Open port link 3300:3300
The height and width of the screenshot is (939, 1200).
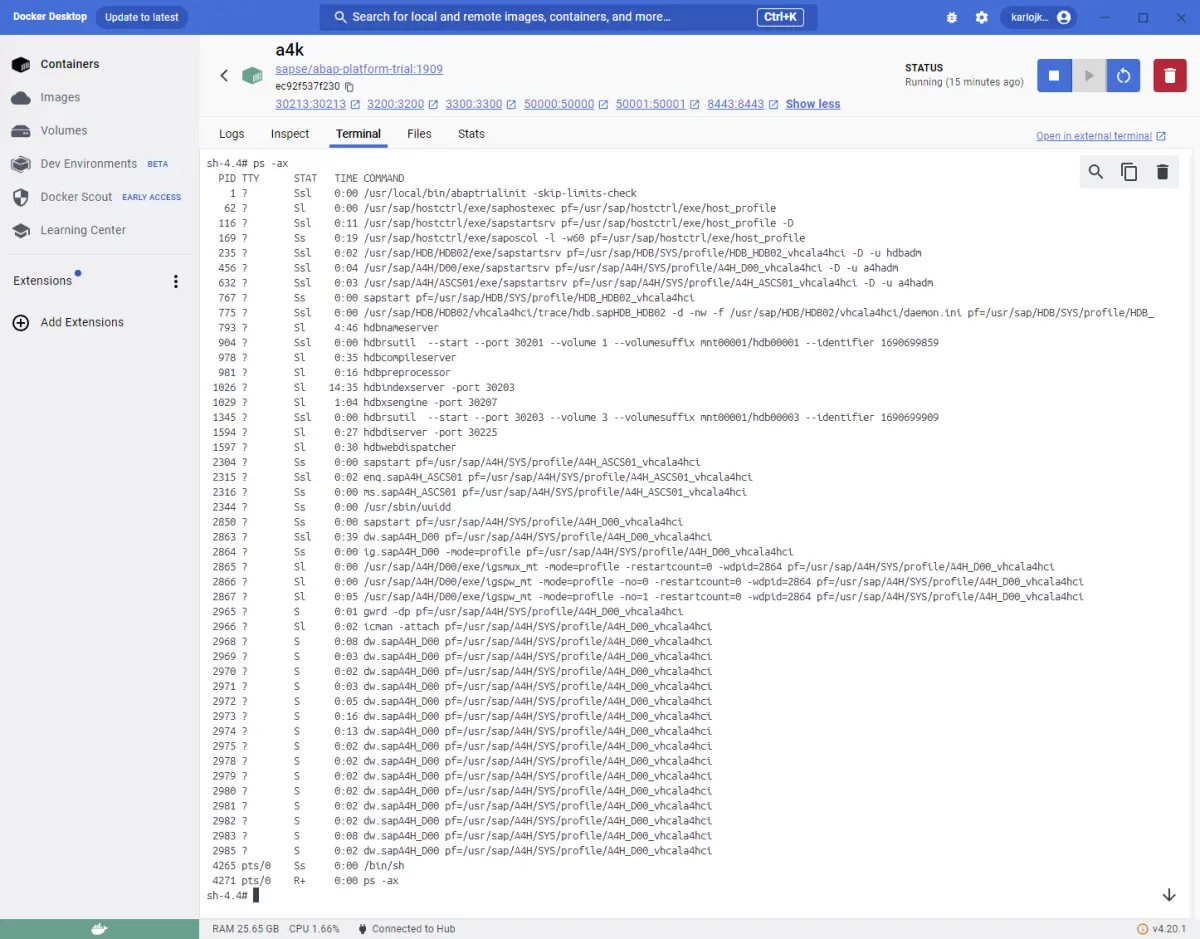[474, 104]
